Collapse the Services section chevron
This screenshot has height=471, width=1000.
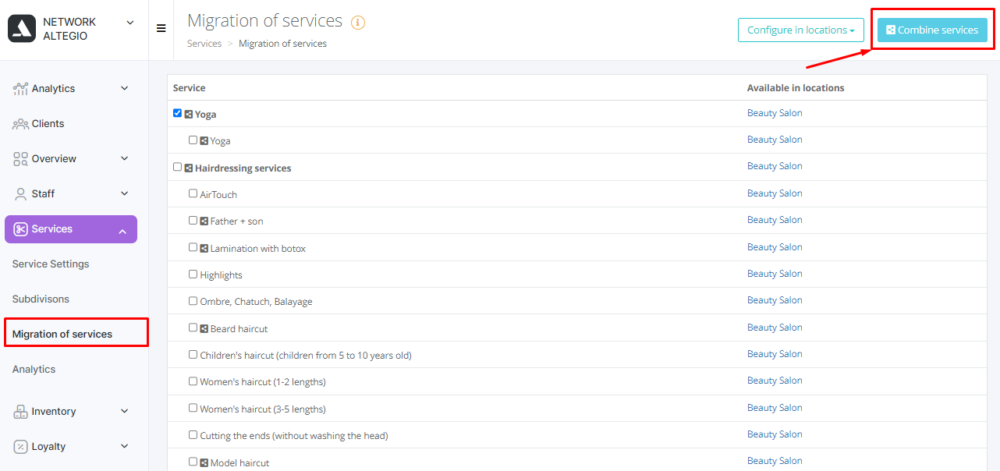pyautogui.click(x=122, y=230)
